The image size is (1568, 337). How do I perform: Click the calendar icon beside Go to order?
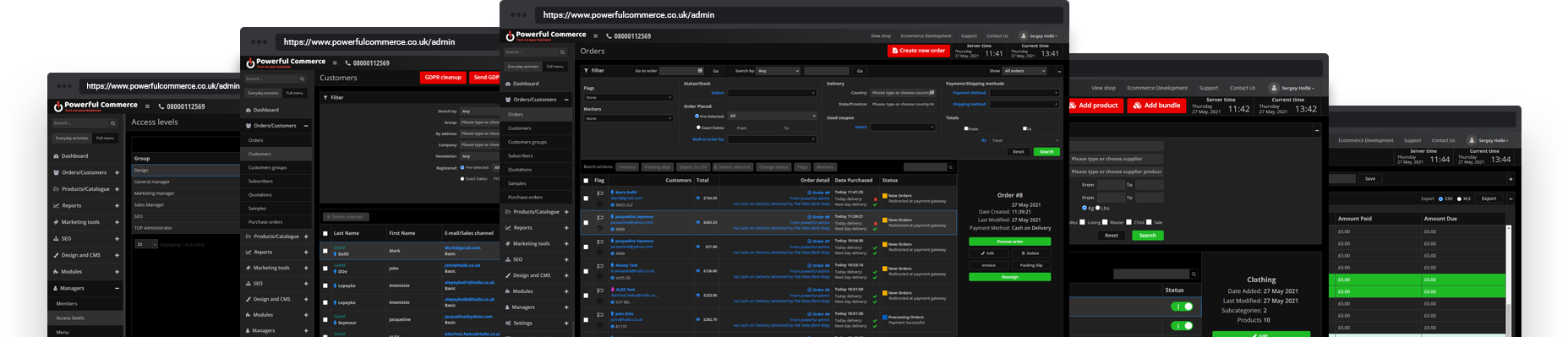click(700, 71)
